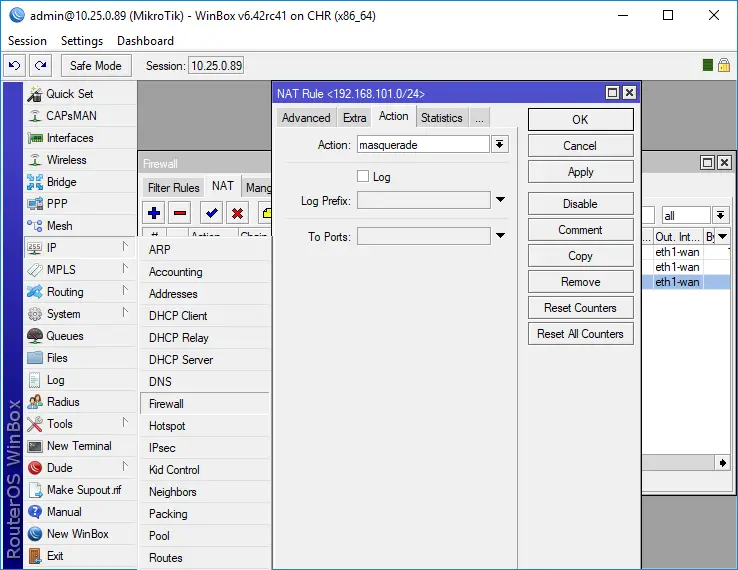Click the redo arrow toolbar icon
738x570 pixels.
(x=40, y=65)
